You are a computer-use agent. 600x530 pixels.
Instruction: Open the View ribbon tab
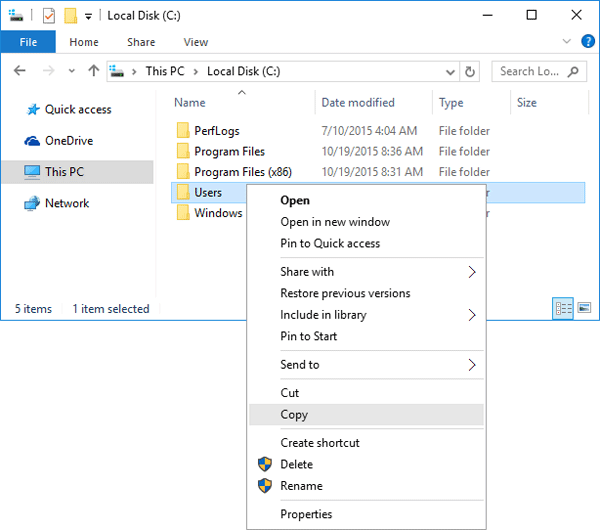click(x=195, y=42)
